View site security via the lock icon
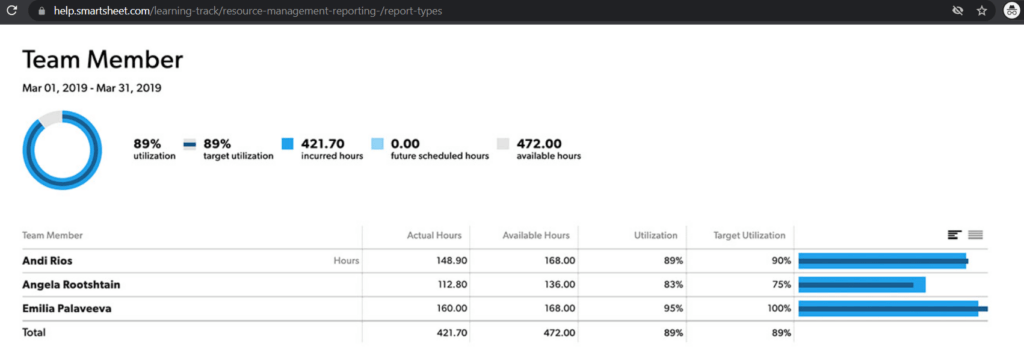This screenshot has width=1024, height=361. click(x=42, y=11)
